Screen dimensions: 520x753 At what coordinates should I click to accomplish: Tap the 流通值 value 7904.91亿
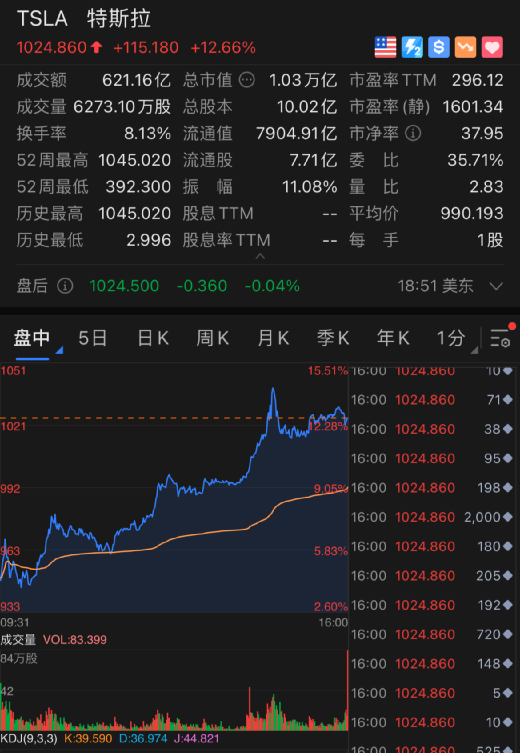point(296,134)
